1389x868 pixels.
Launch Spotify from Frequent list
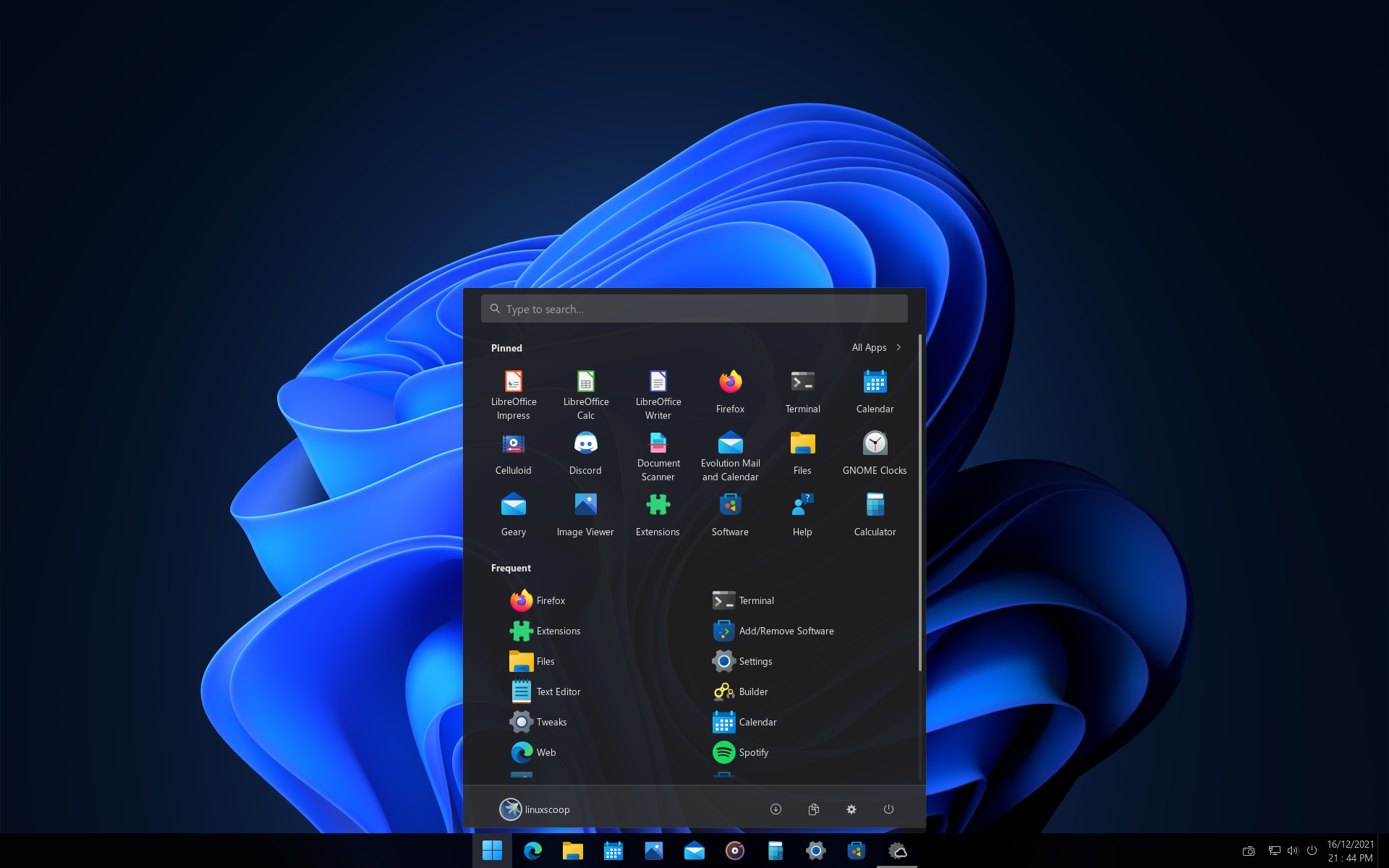(x=740, y=752)
